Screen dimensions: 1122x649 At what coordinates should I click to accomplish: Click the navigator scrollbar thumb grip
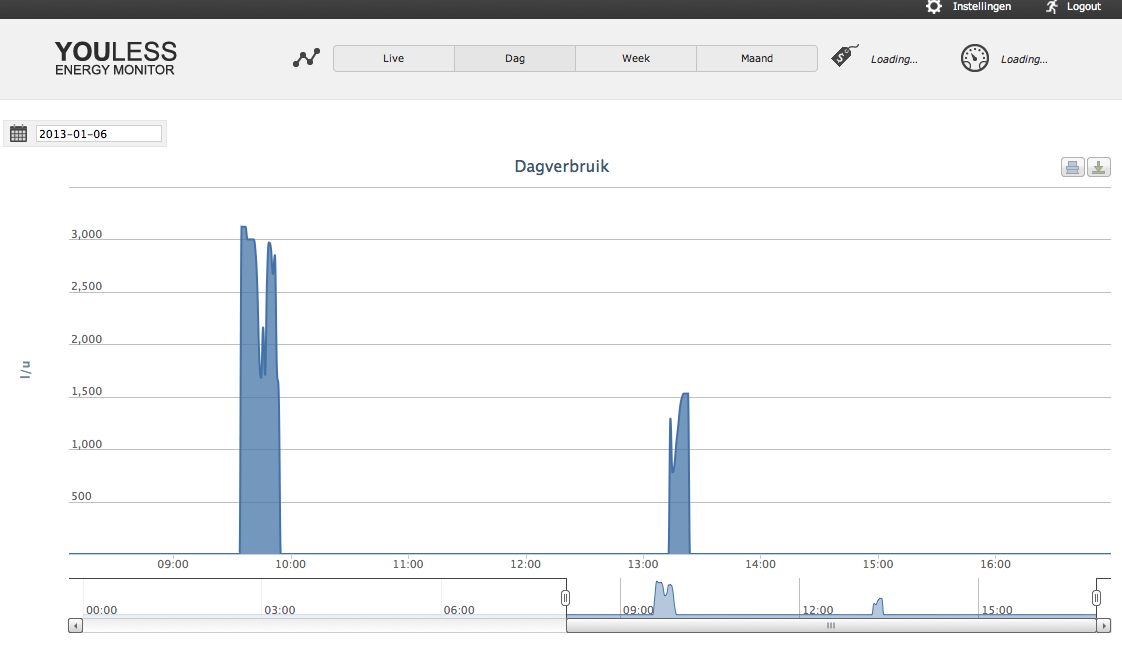(831, 625)
